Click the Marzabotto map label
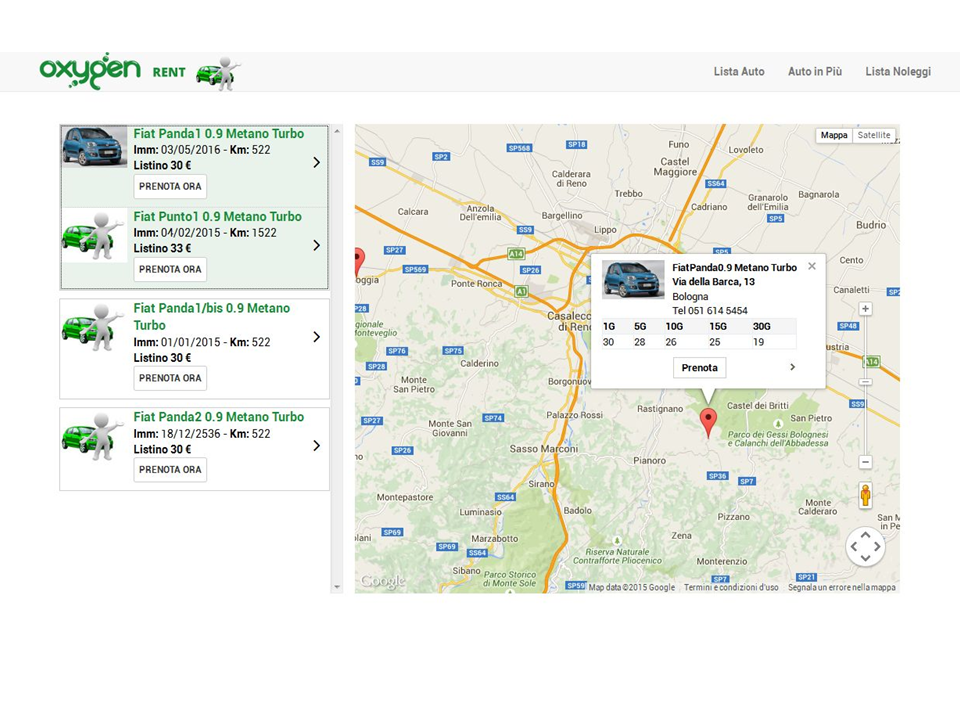 (x=495, y=539)
